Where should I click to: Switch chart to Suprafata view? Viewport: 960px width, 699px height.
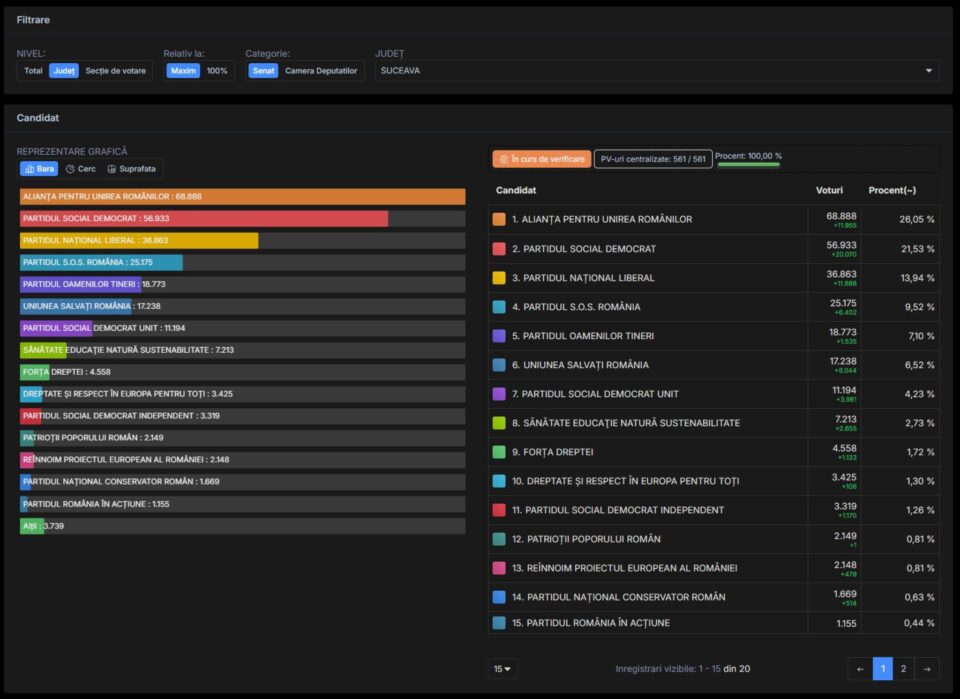tap(132, 169)
